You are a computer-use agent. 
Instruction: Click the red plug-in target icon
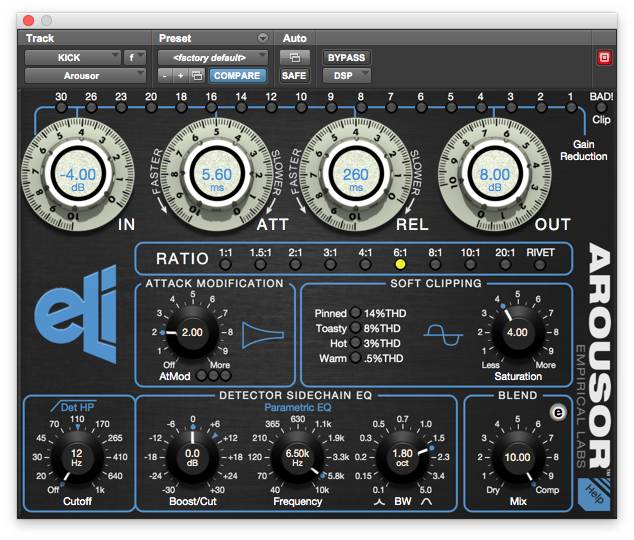[x=604, y=57]
